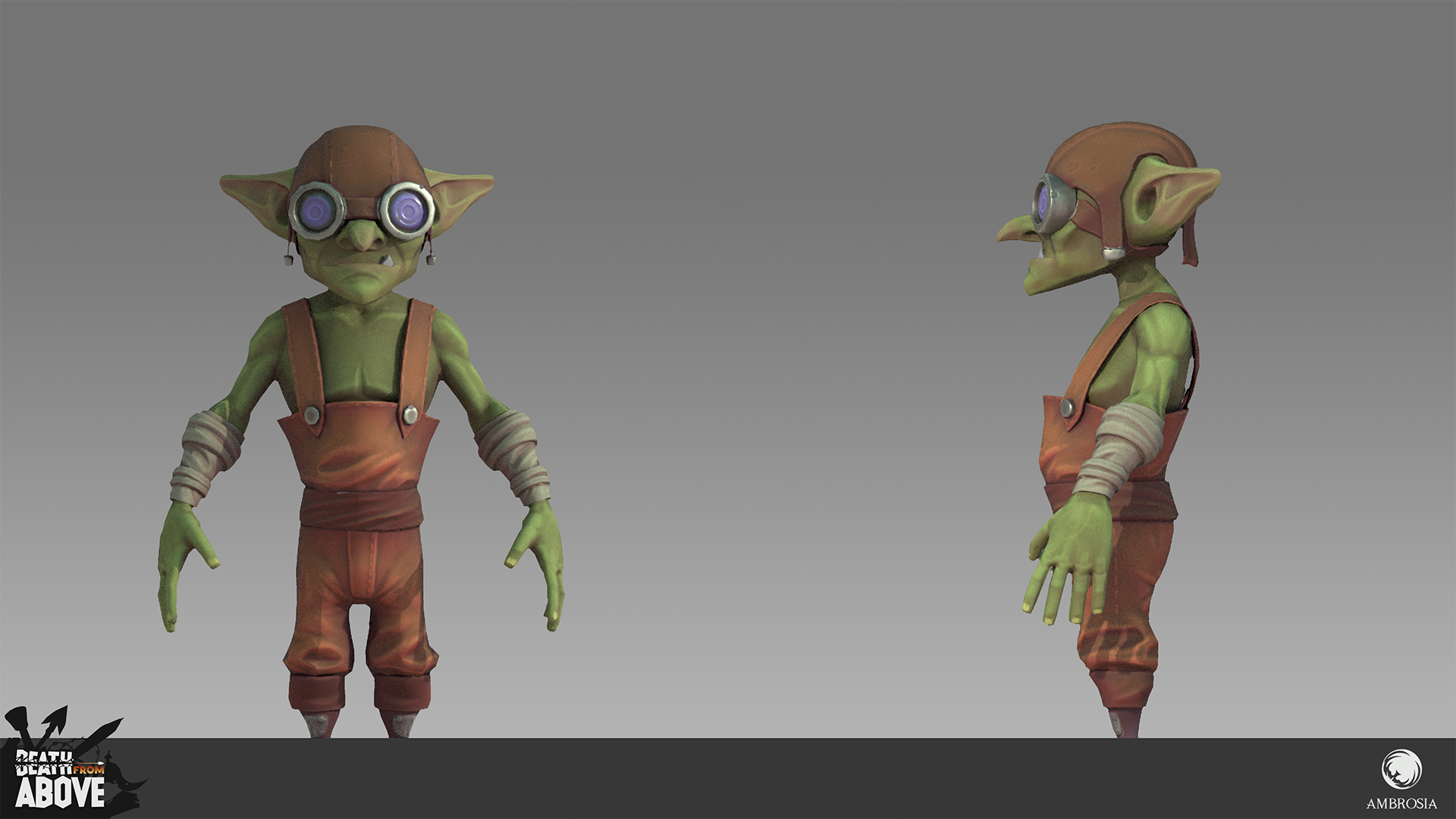Click the dark footer bar at the bottom
The width and height of the screenshot is (1456, 819).
click(728, 779)
